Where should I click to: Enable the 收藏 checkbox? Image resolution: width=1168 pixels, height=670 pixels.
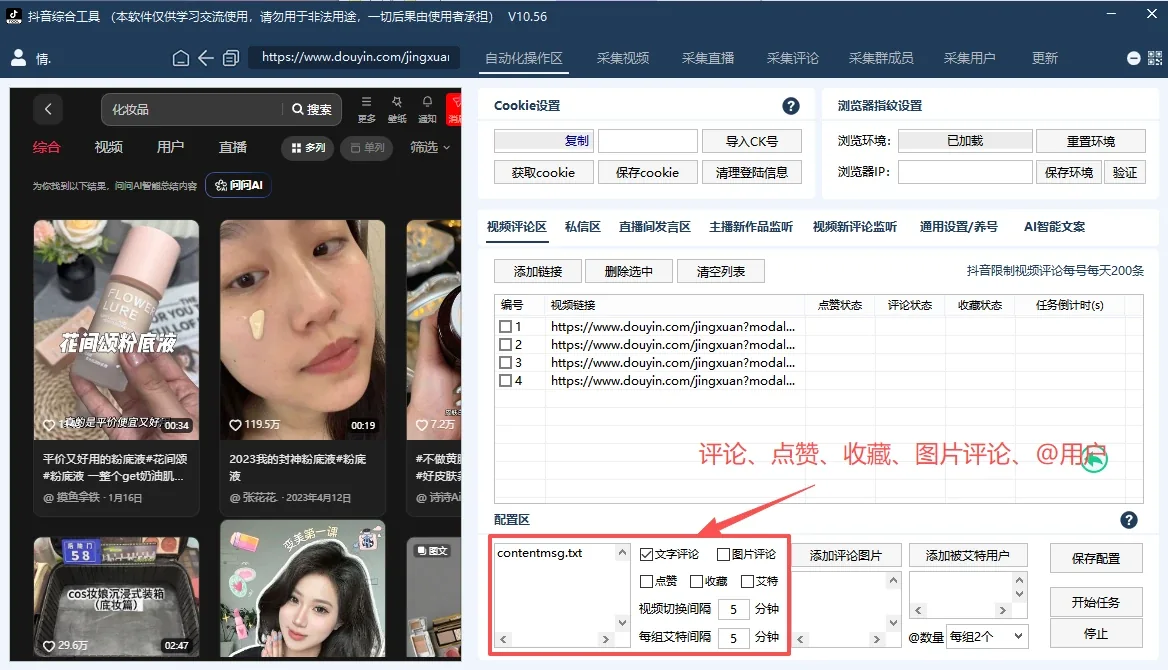[x=696, y=581]
